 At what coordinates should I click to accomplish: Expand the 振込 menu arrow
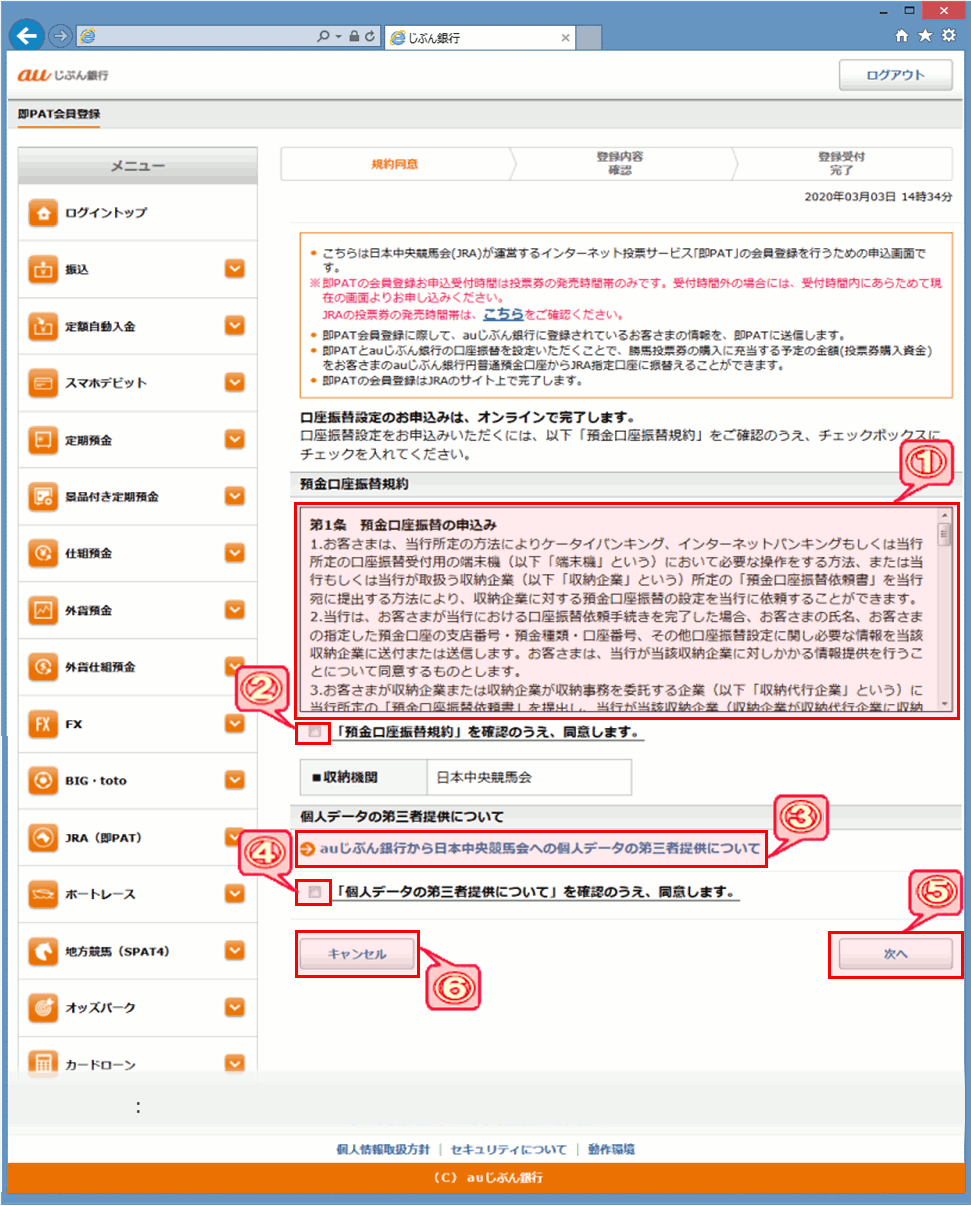[235, 269]
